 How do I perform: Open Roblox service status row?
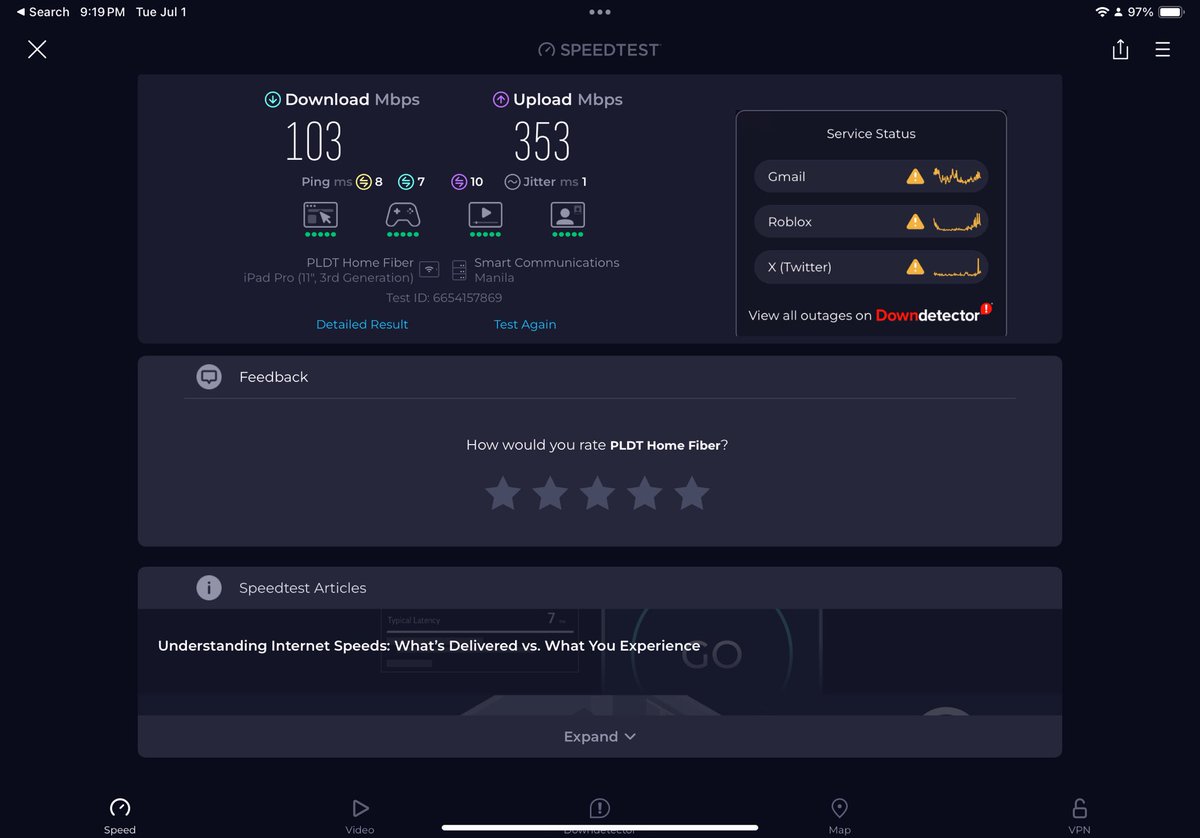pyautogui.click(x=871, y=222)
